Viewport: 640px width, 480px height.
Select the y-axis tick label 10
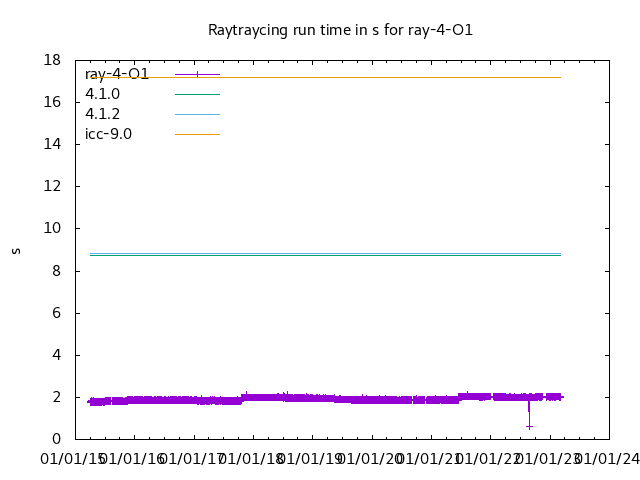click(x=54, y=228)
